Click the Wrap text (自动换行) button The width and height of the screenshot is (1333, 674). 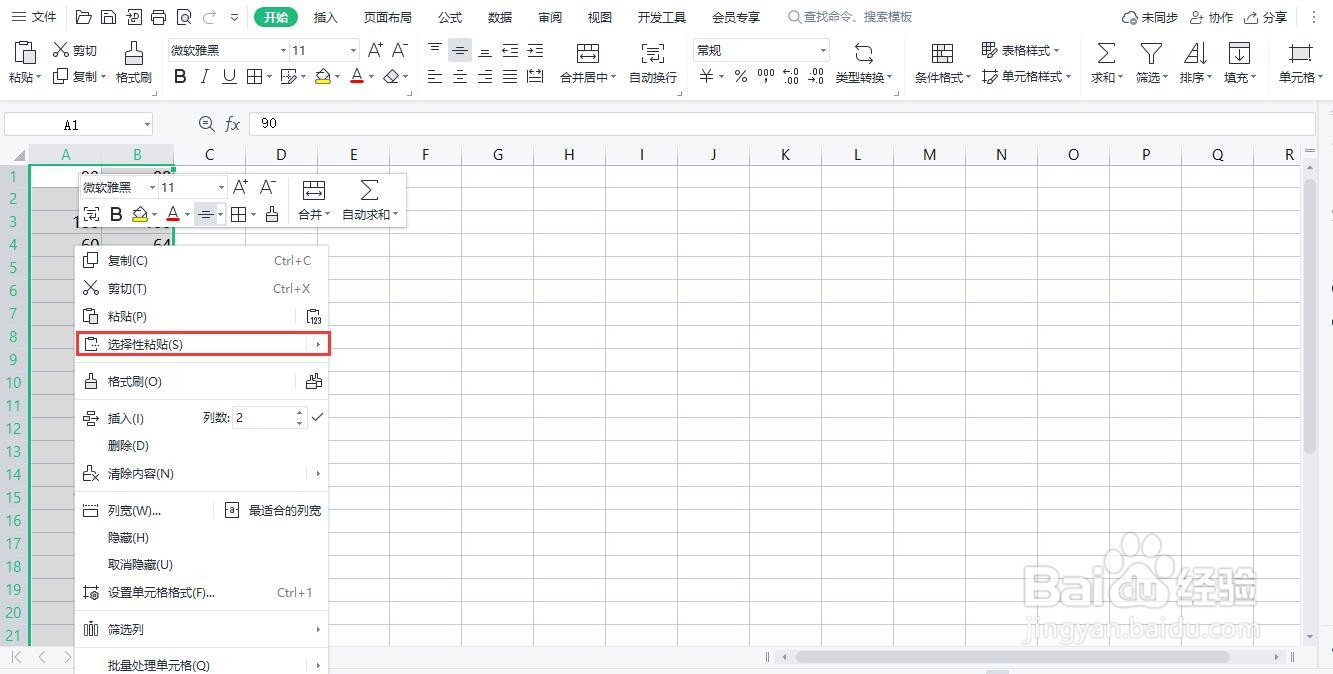(x=653, y=62)
